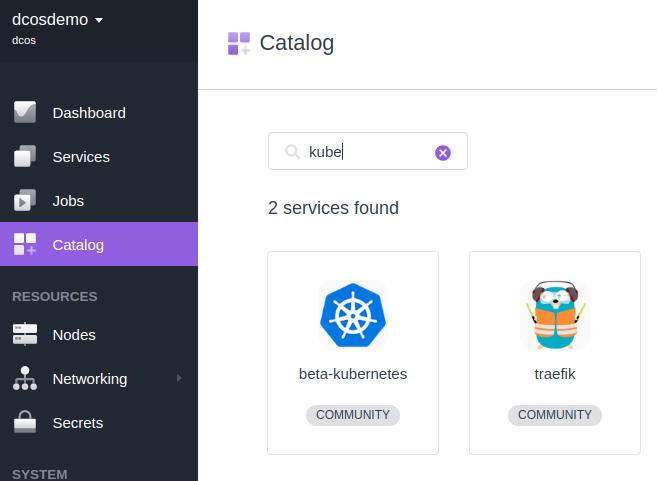This screenshot has height=481, width=657.
Task: Click the Catalog page header icon
Action: click(x=239, y=43)
